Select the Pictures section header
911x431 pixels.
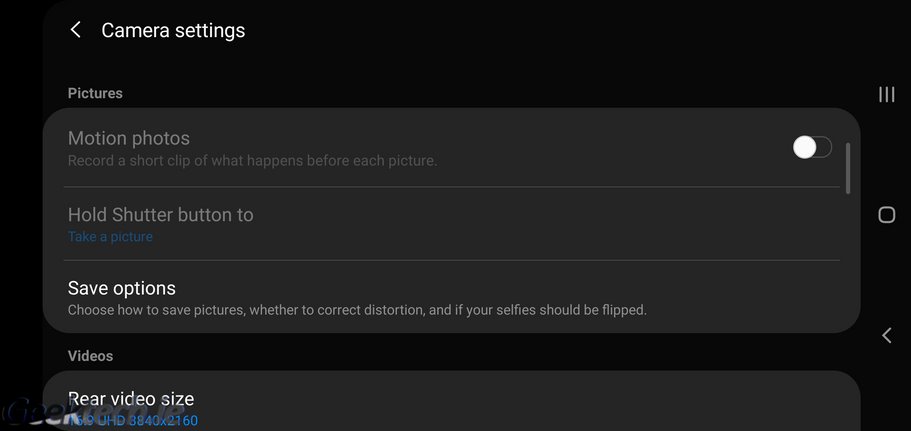(x=95, y=93)
